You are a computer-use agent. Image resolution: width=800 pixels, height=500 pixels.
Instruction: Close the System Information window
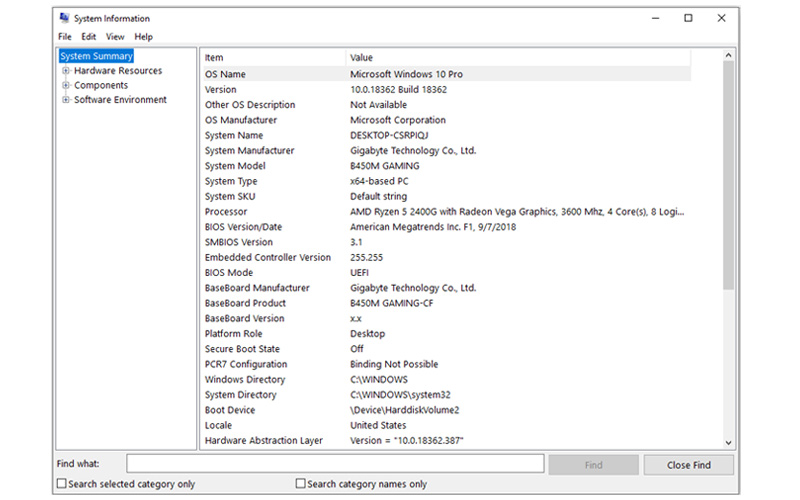[x=721, y=18]
